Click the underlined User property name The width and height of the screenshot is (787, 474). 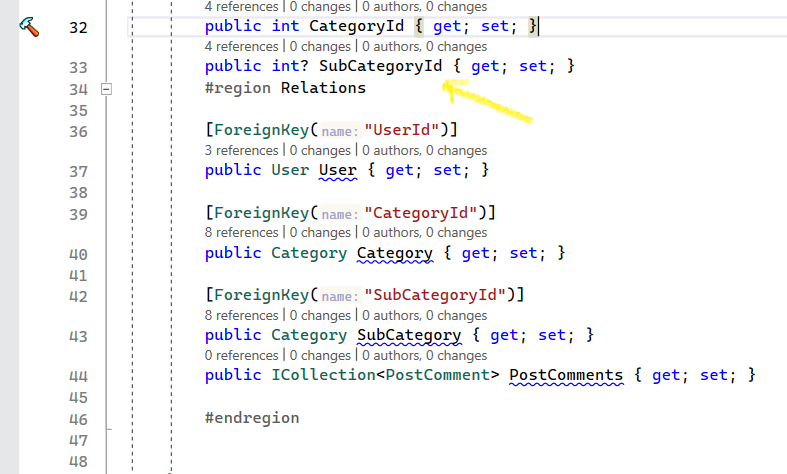pyautogui.click(x=337, y=170)
